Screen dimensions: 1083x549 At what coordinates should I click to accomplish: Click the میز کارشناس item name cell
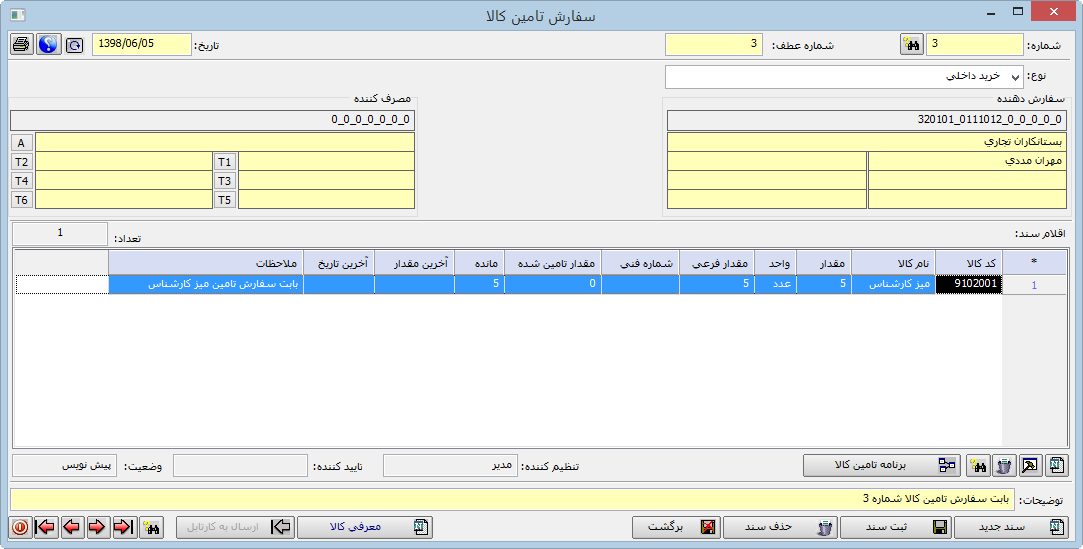click(894, 284)
